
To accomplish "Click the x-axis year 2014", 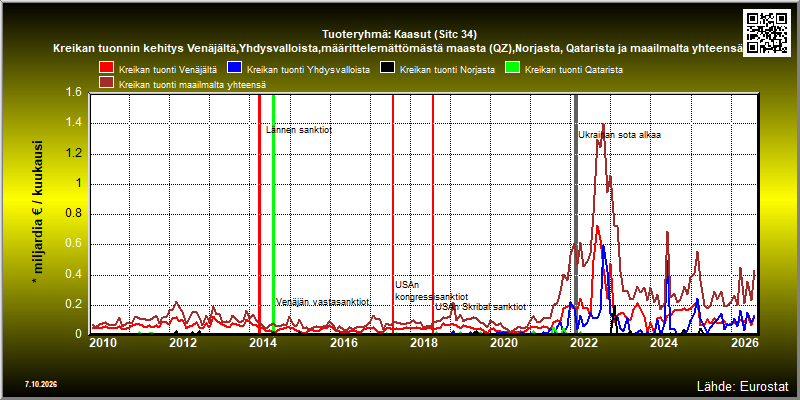I will pos(263,343).
